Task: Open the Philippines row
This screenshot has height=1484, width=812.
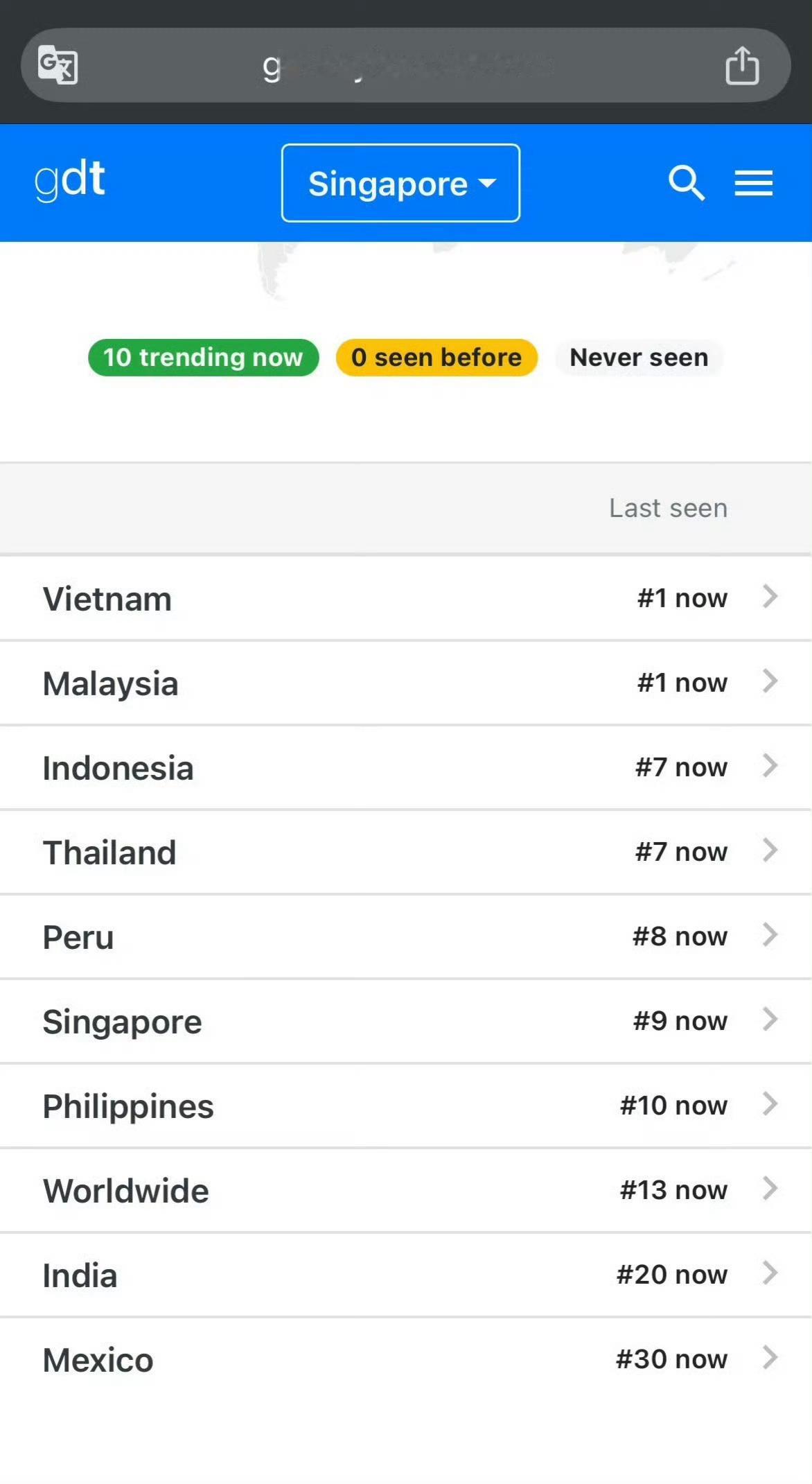Action: pos(406,1106)
